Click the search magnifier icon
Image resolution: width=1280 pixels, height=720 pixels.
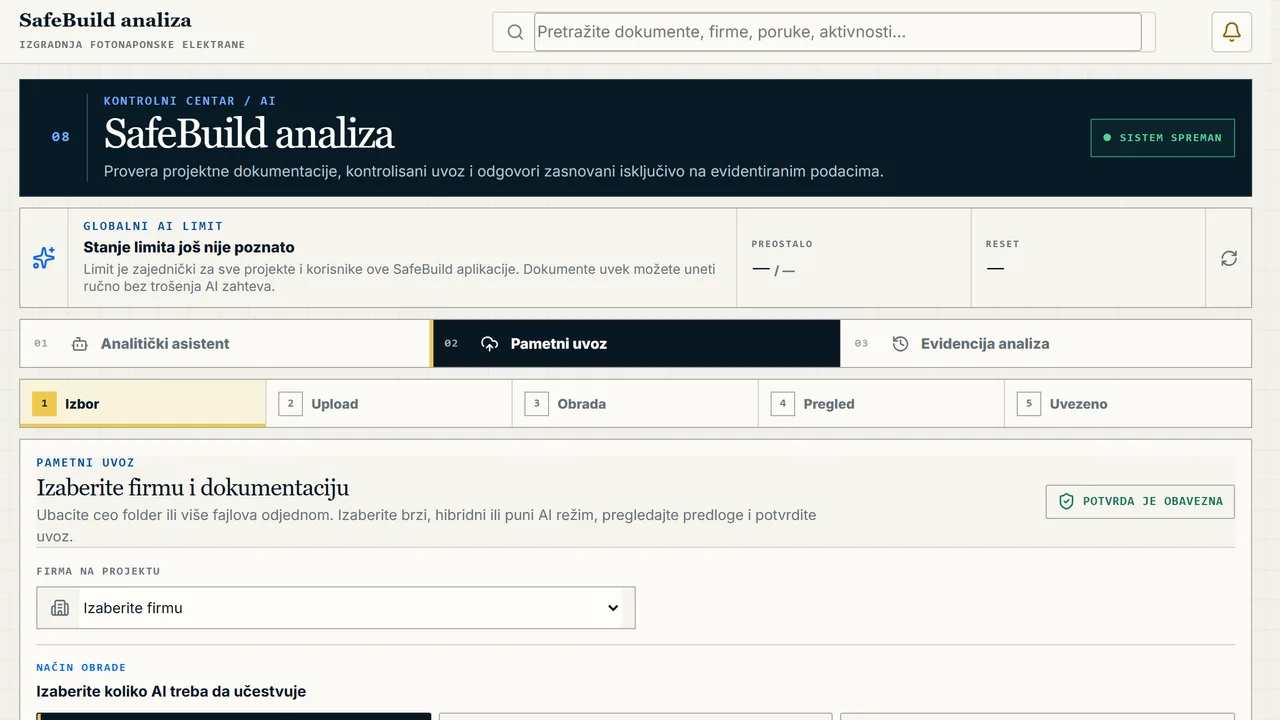pos(515,32)
